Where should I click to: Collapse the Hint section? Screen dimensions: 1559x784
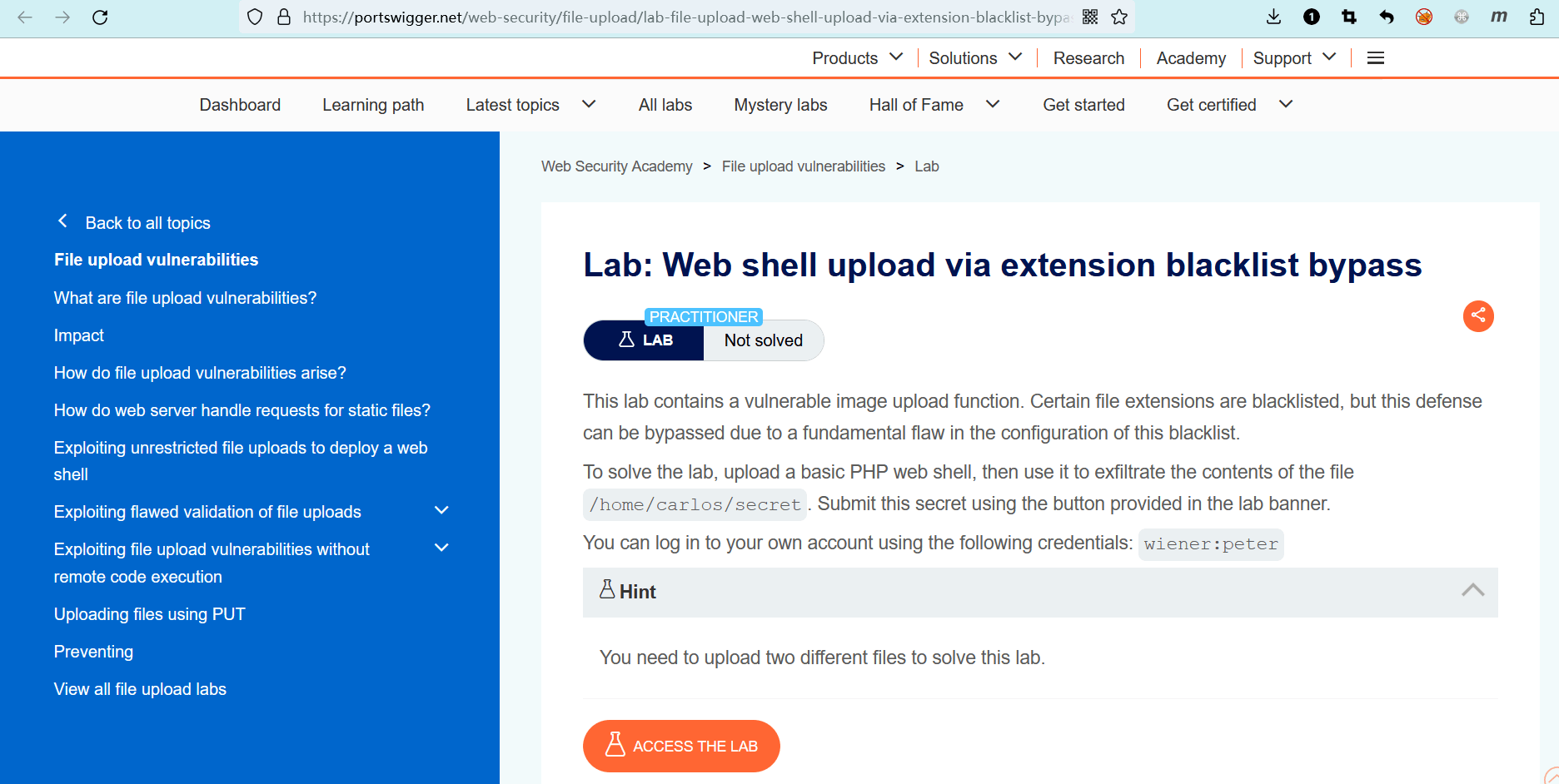[x=1472, y=591]
